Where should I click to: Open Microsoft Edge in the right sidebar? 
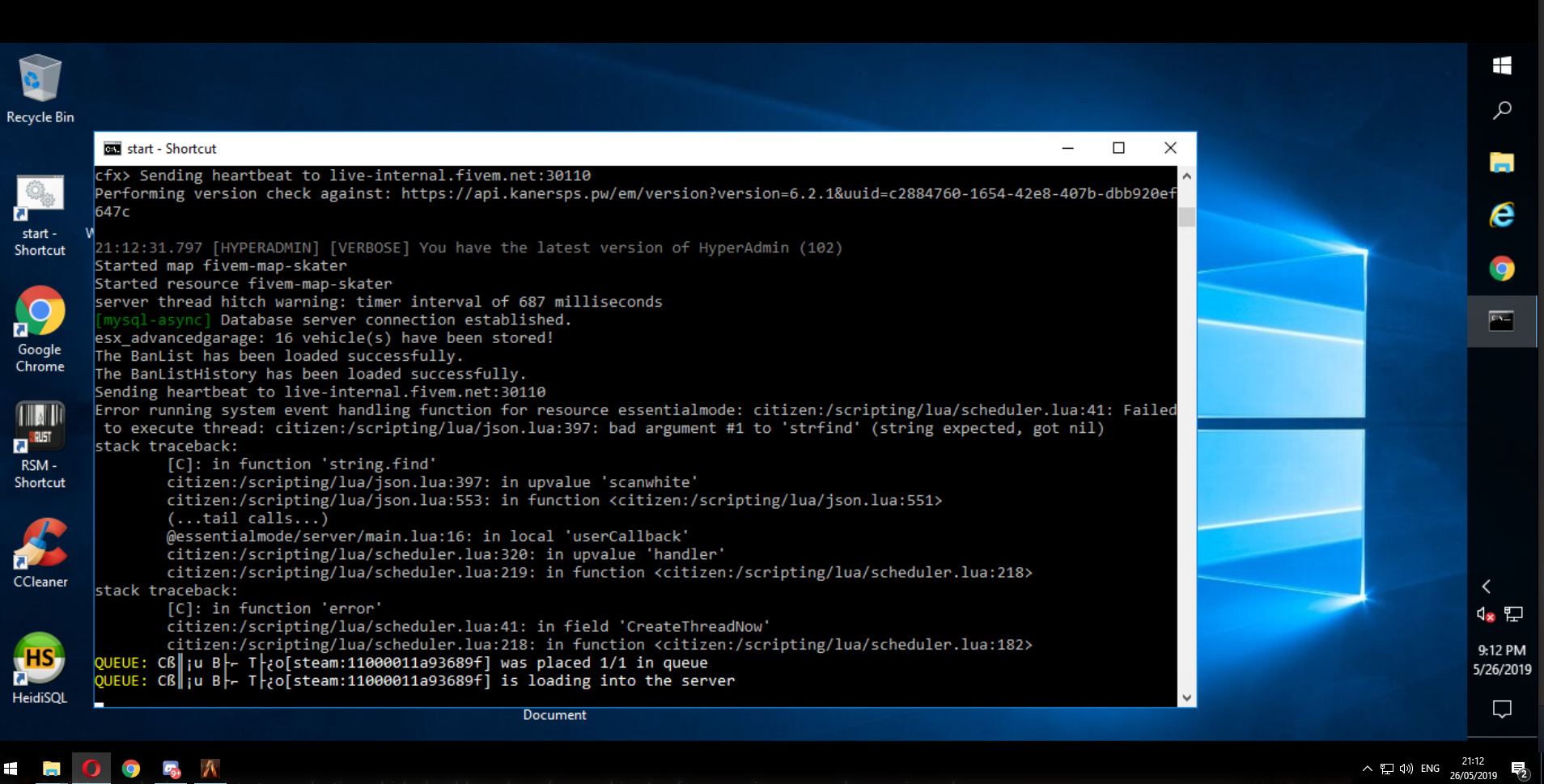click(1503, 216)
